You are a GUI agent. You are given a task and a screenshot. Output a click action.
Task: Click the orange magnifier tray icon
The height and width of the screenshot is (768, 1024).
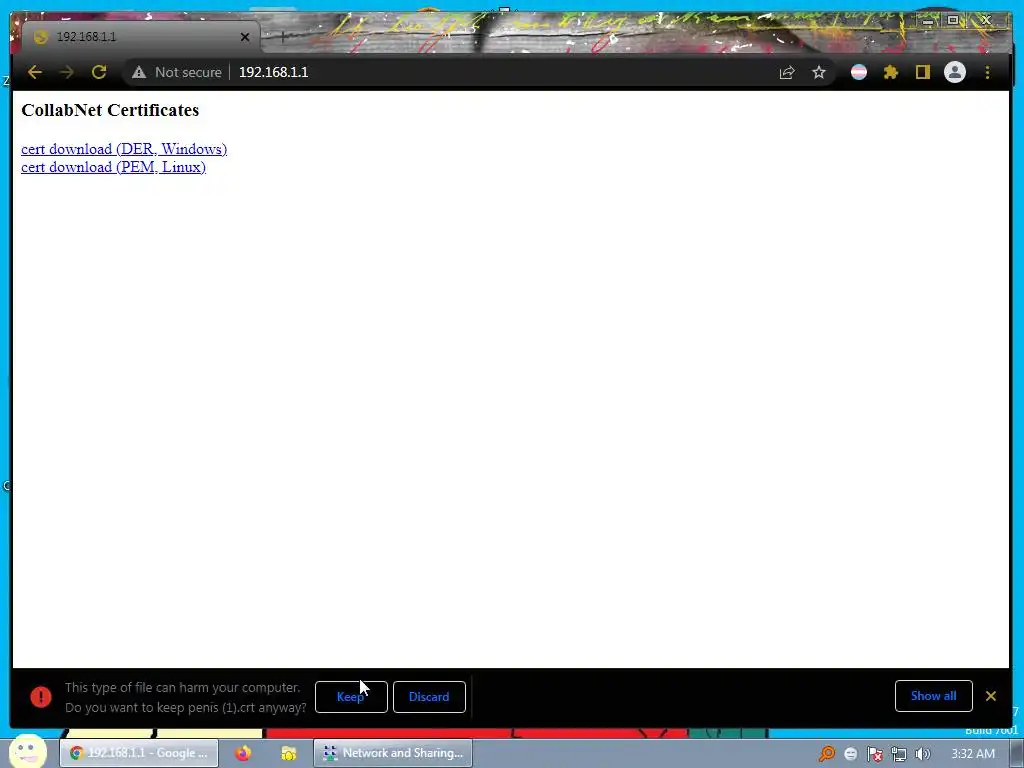[x=827, y=754]
